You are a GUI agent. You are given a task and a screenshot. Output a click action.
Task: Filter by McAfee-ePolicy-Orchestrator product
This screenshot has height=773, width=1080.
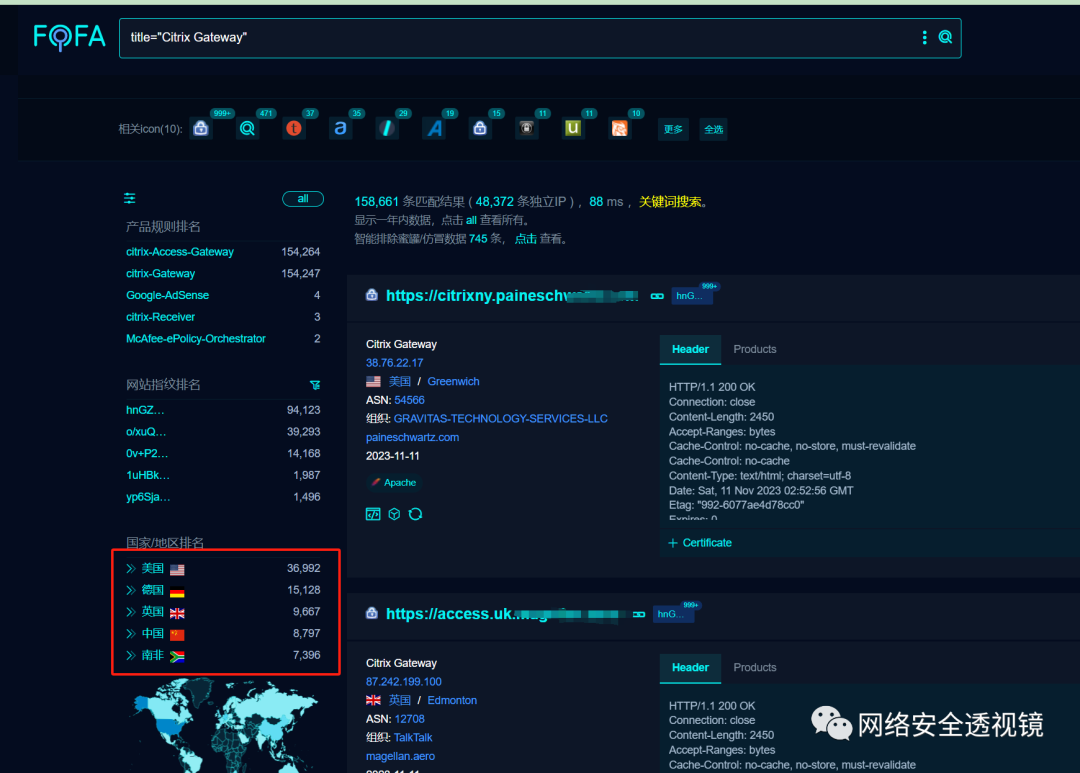196,339
